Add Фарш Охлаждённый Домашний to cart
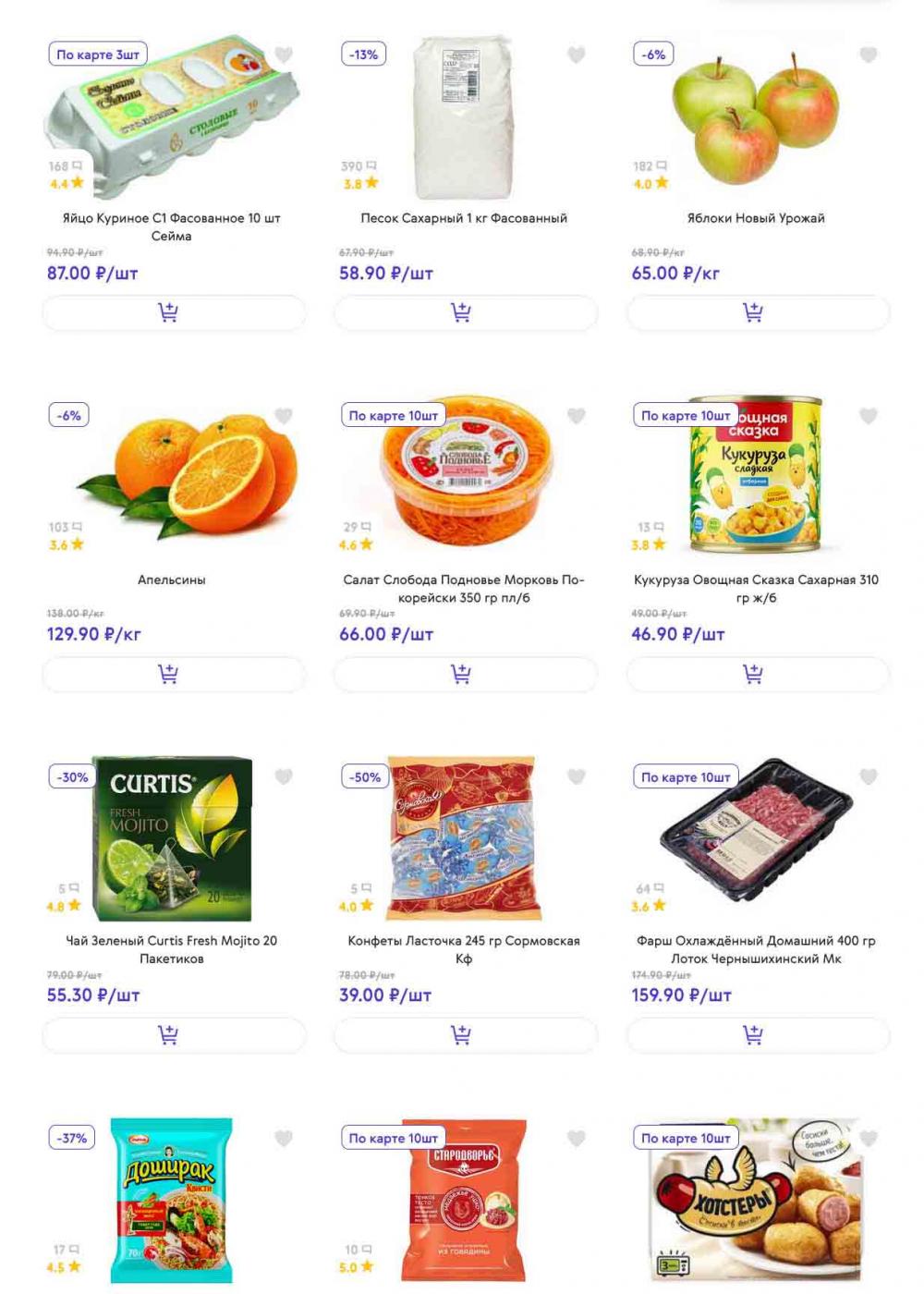The height and width of the screenshot is (1294, 924). (758, 1034)
